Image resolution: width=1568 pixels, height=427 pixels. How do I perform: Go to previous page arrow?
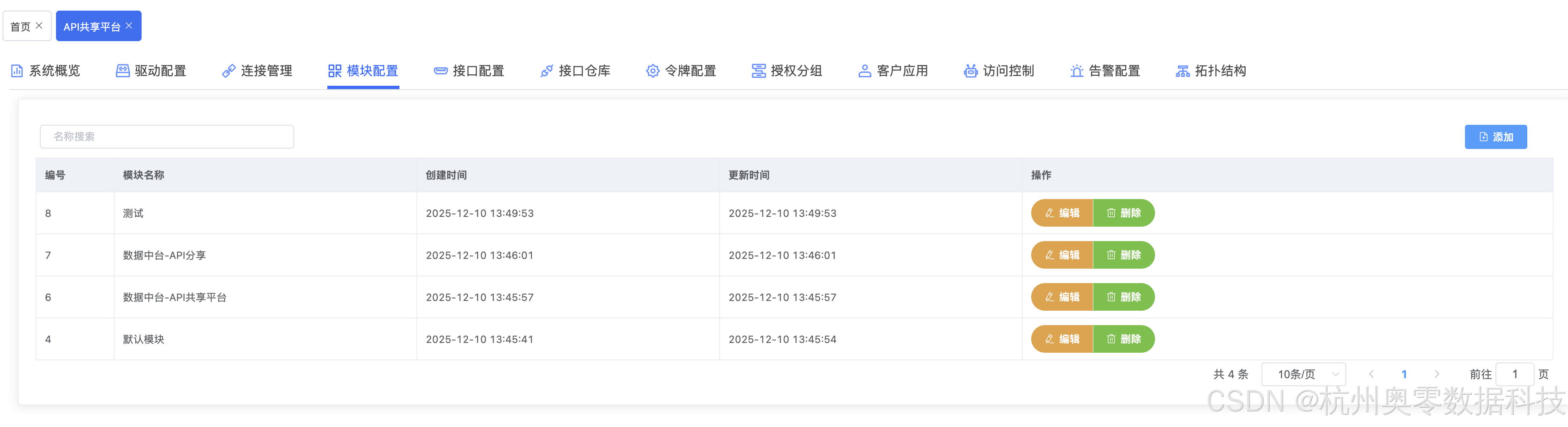coord(1371,374)
